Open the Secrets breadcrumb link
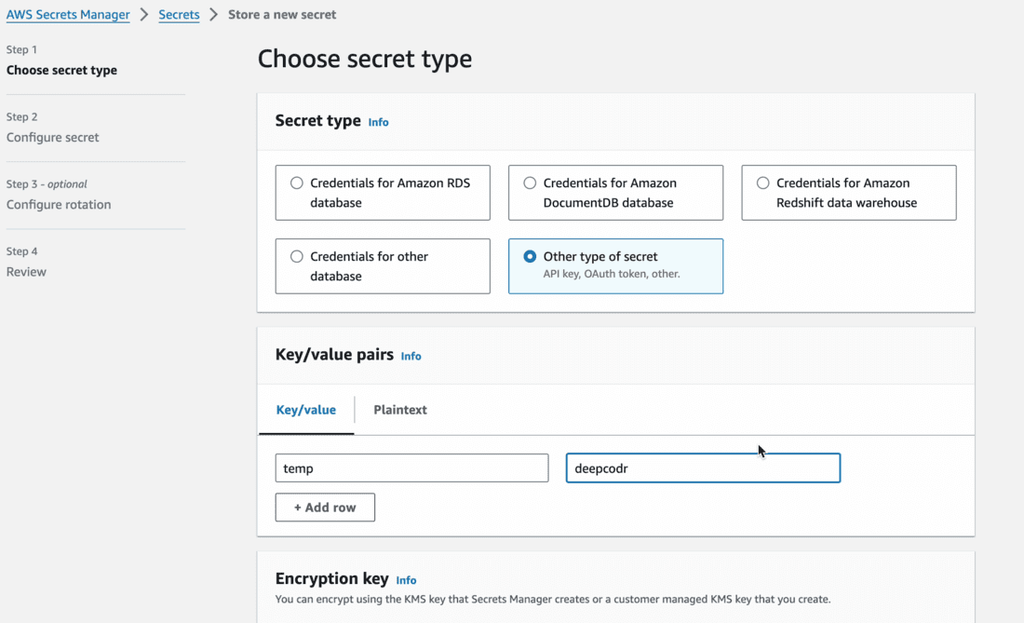The image size is (1024, 623). pyautogui.click(x=179, y=14)
